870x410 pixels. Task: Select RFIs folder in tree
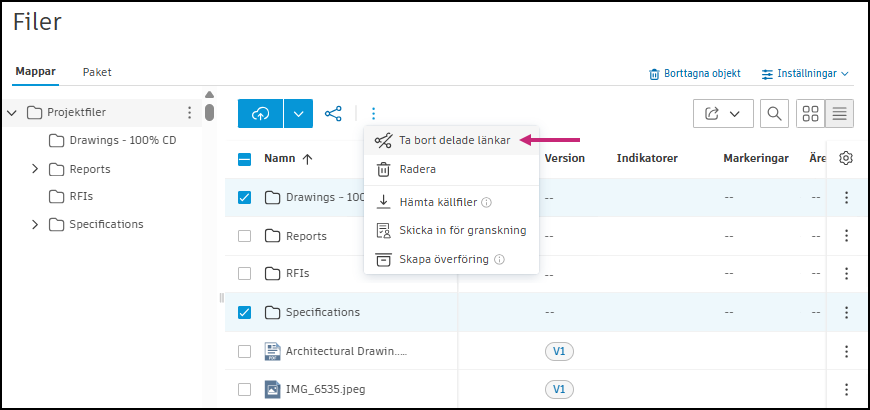point(70,196)
